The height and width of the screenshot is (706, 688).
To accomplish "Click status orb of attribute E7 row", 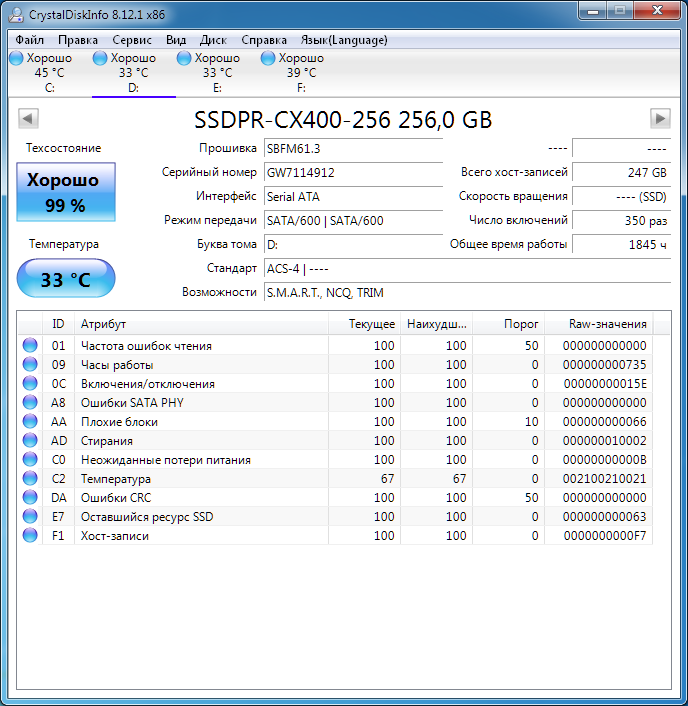I will click(x=30, y=516).
